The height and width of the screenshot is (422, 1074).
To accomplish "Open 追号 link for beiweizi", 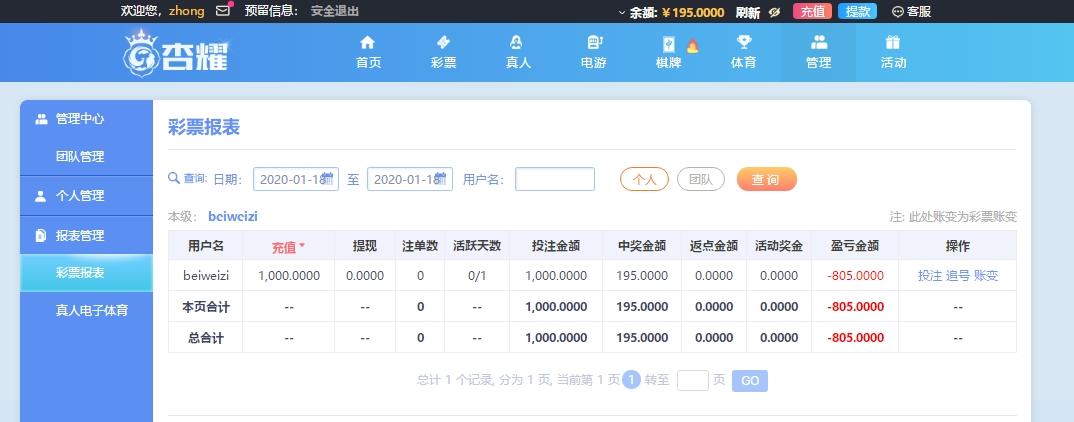I will tap(958, 275).
